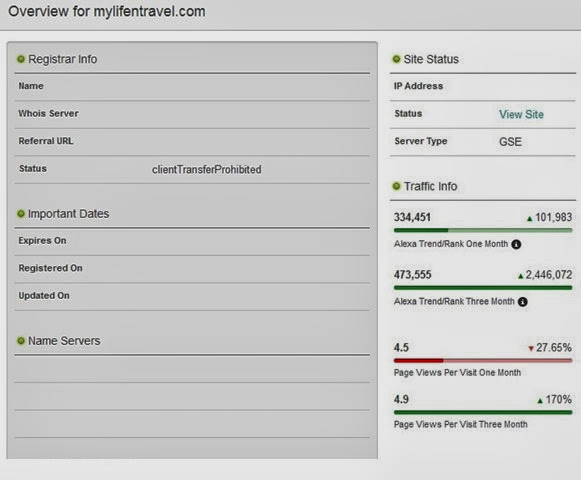Click green up arrow beside 170%
This screenshot has width=581, height=480.
tap(540, 401)
